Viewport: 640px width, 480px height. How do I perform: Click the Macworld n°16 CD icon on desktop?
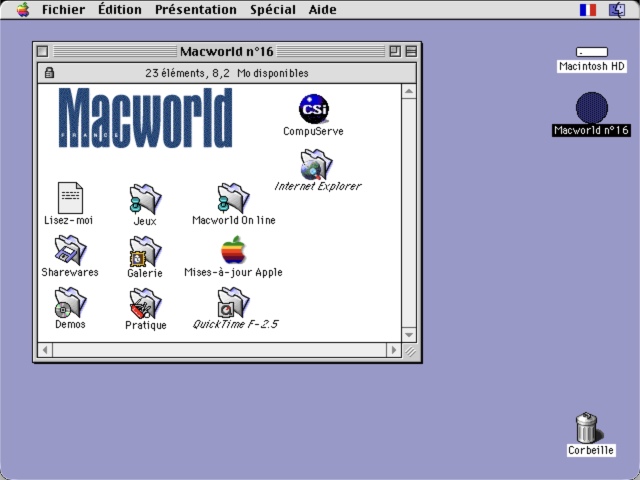pos(592,108)
